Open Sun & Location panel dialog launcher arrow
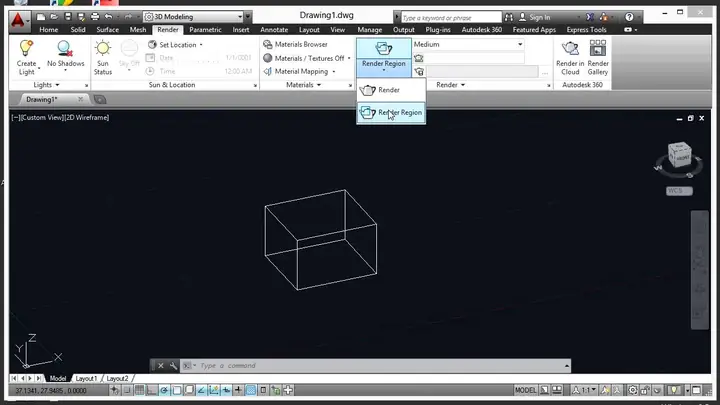This screenshot has width=720, height=405. tap(255, 85)
